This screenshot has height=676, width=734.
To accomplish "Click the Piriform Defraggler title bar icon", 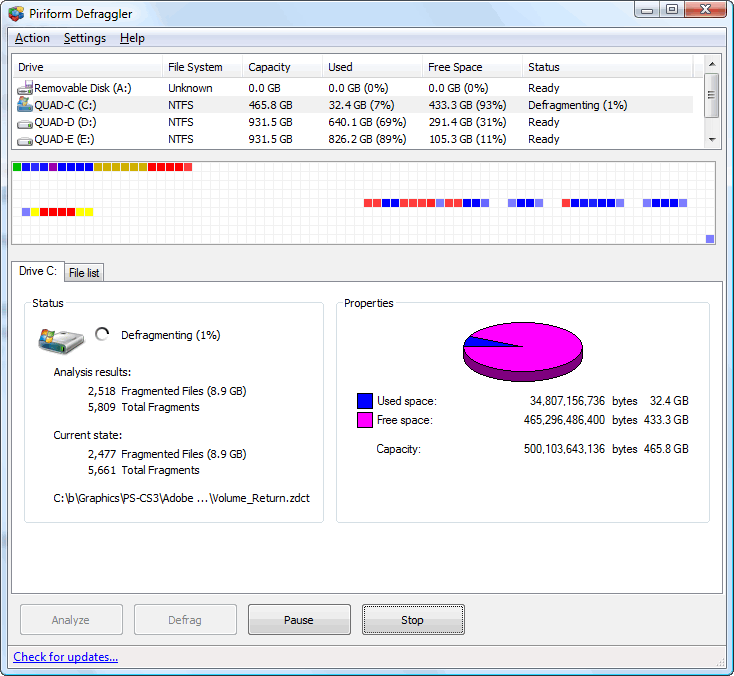I will 16,14.
